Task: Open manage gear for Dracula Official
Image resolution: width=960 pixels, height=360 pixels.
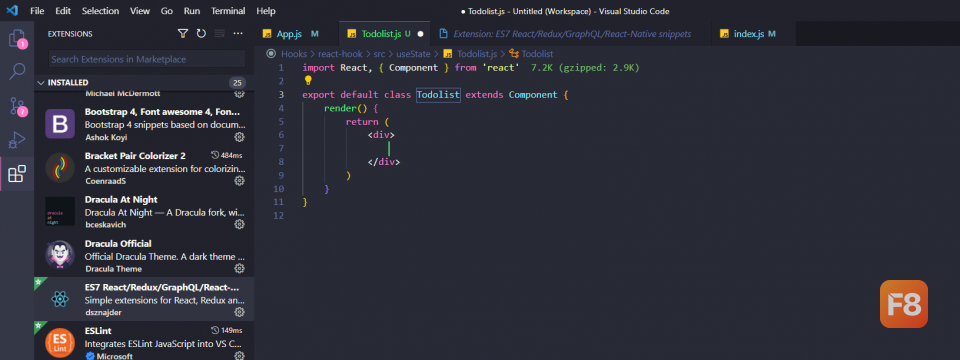Action: [239, 268]
